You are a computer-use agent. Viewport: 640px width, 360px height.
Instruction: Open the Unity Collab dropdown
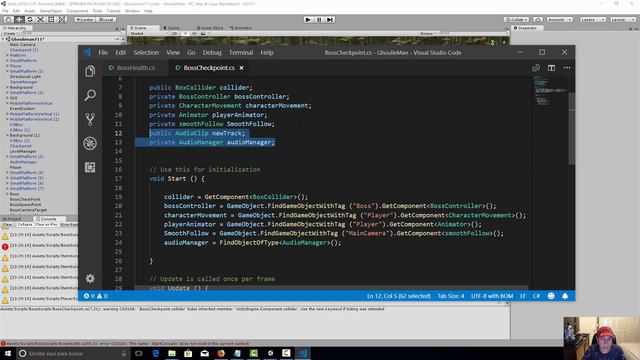[516, 20]
